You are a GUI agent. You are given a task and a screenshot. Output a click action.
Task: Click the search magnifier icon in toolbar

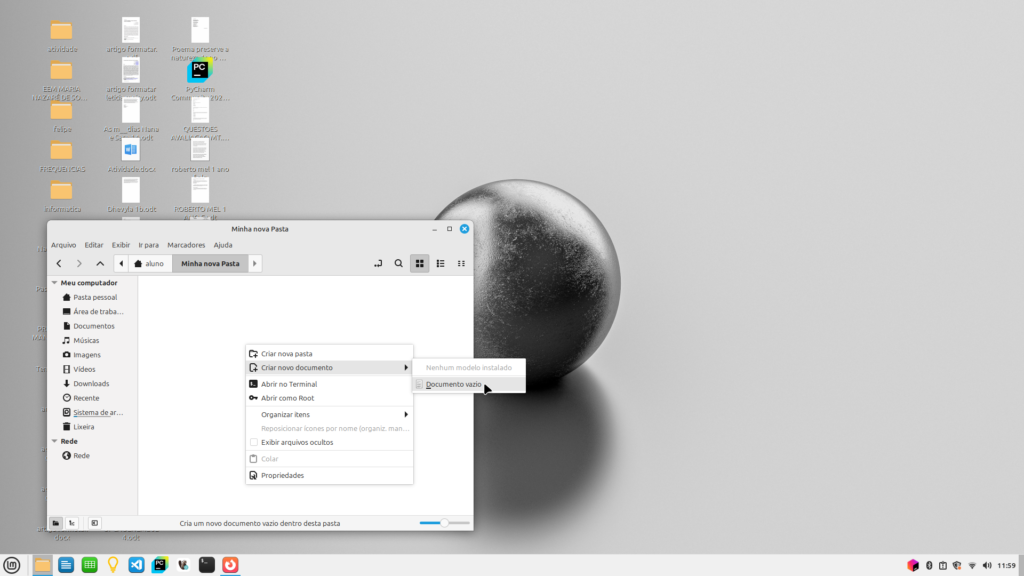(398, 264)
